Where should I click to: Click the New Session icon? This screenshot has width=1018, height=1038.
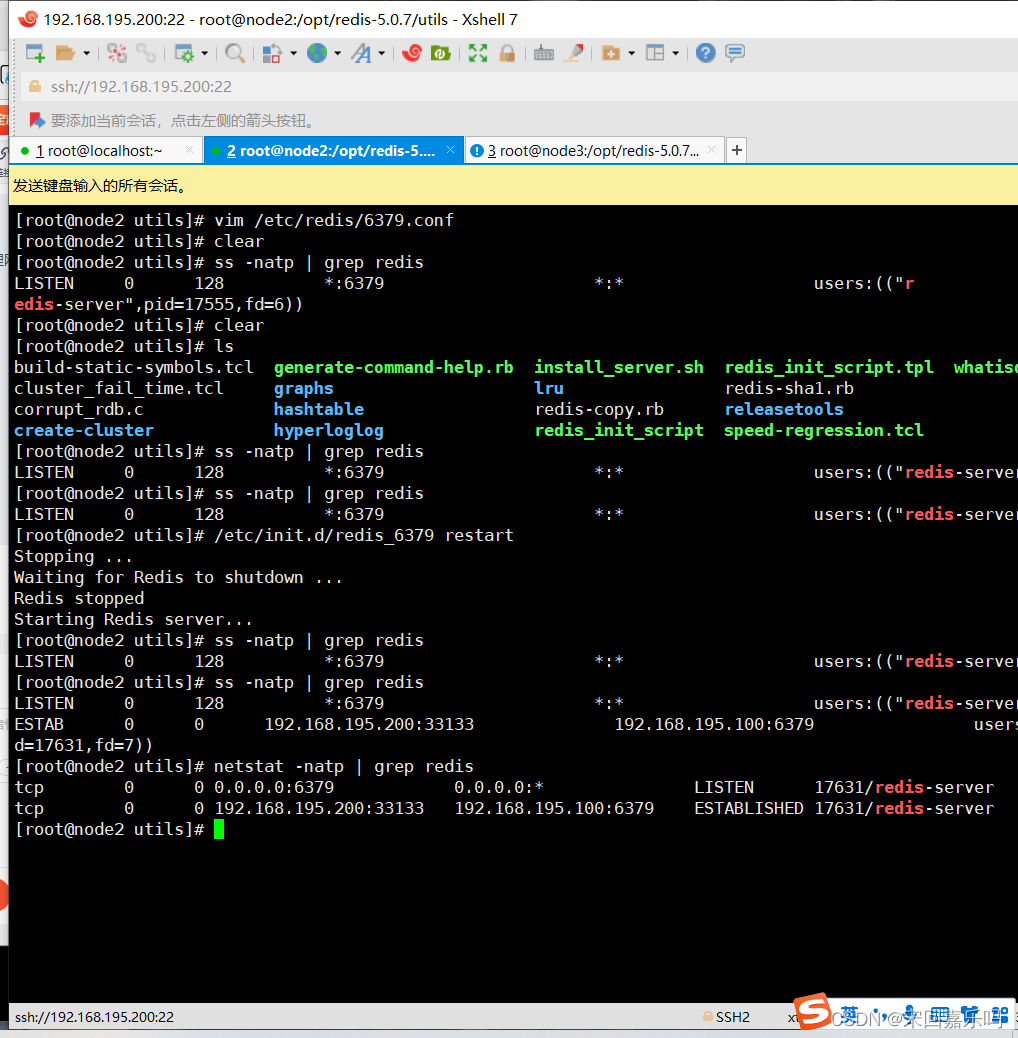(35, 53)
